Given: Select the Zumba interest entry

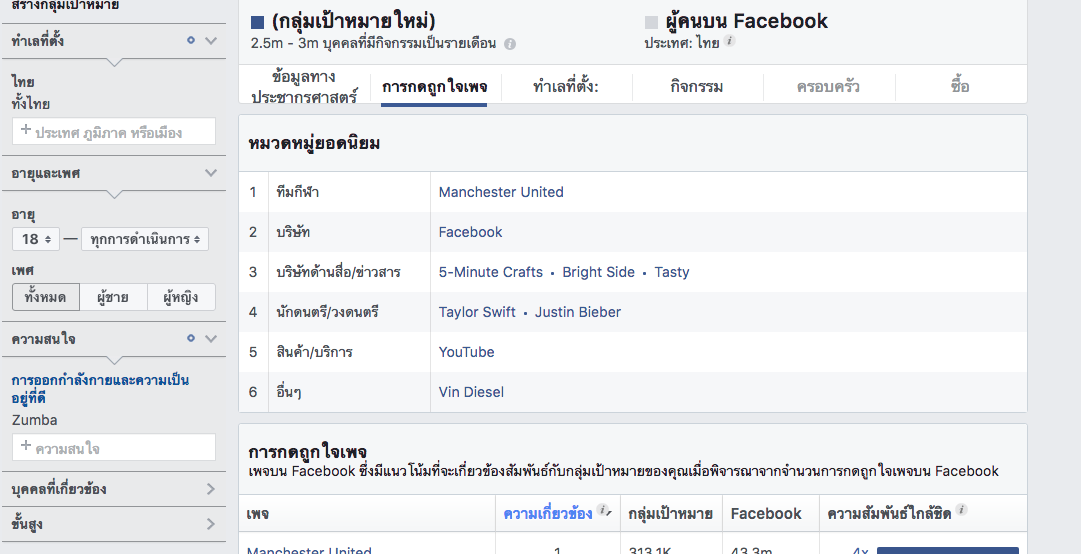Looking at the screenshot, I should (34, 420).
